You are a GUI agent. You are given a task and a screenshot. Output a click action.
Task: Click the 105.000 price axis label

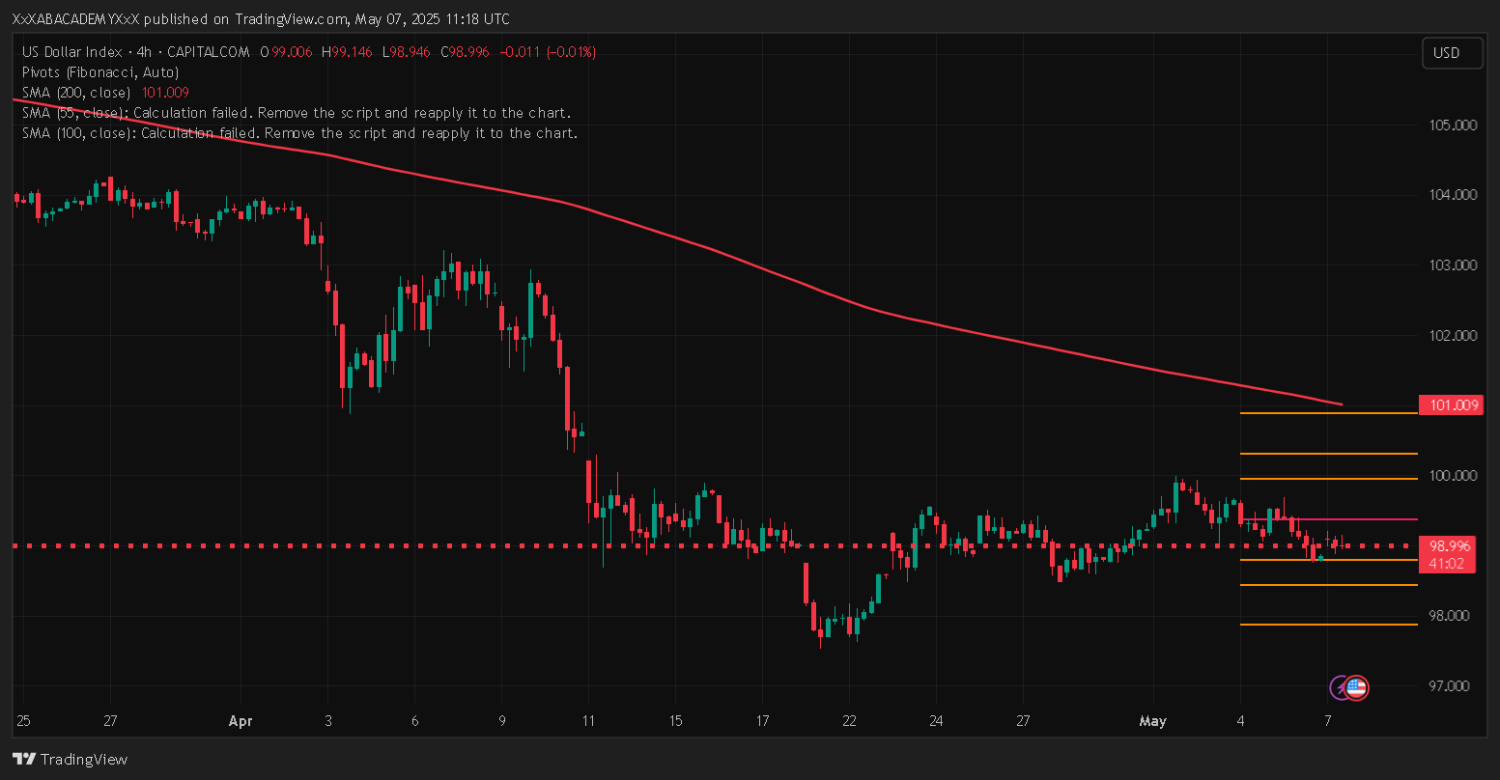(x=1453, y=125)
